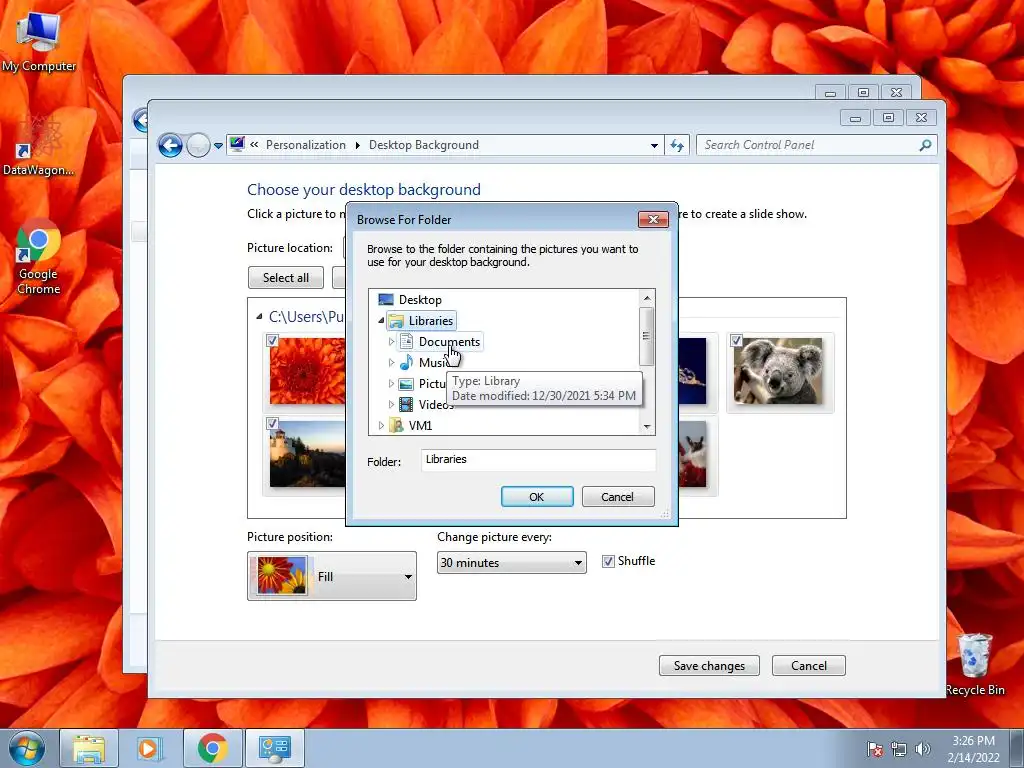Viewport: 1024px width, 768px height.
Task: Click folder tree scrollbar down arrow
Action: (x=647, y=426)
